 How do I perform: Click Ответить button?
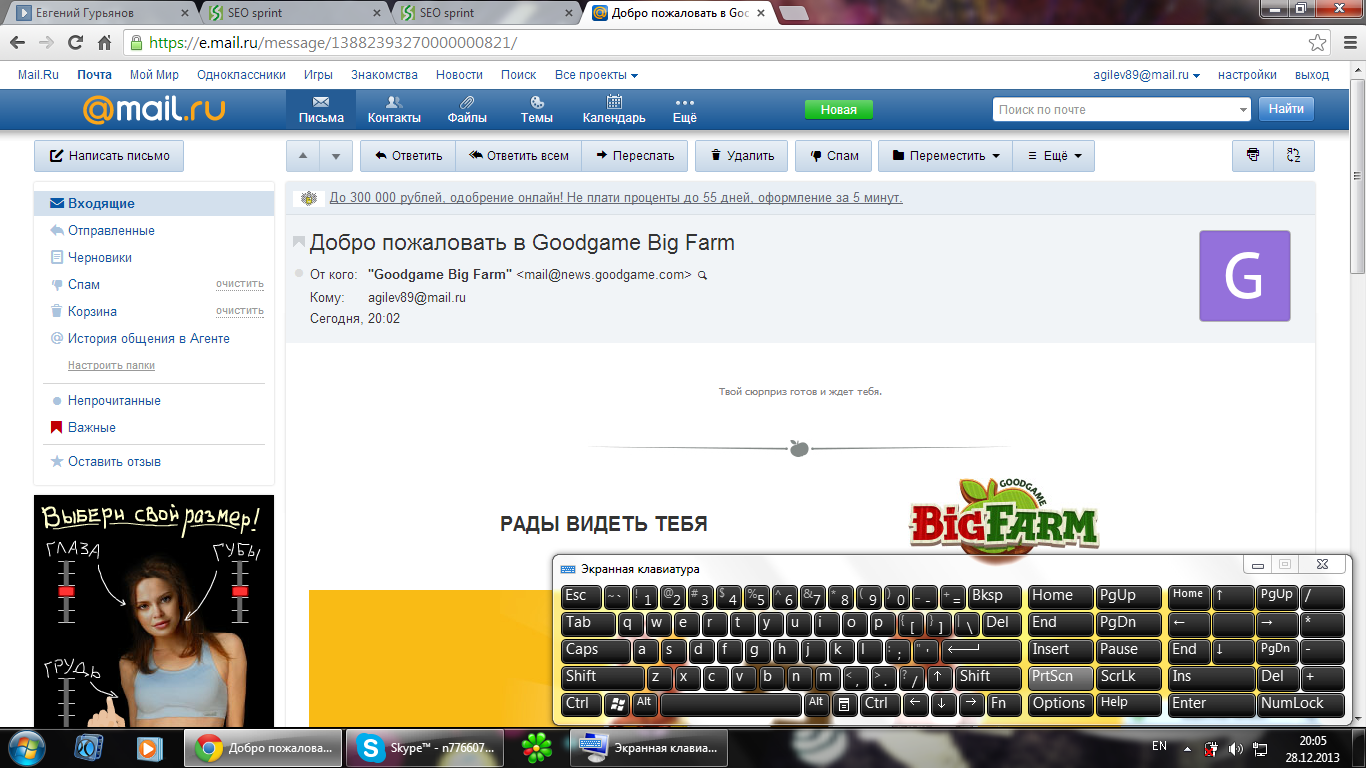[408, 156]
